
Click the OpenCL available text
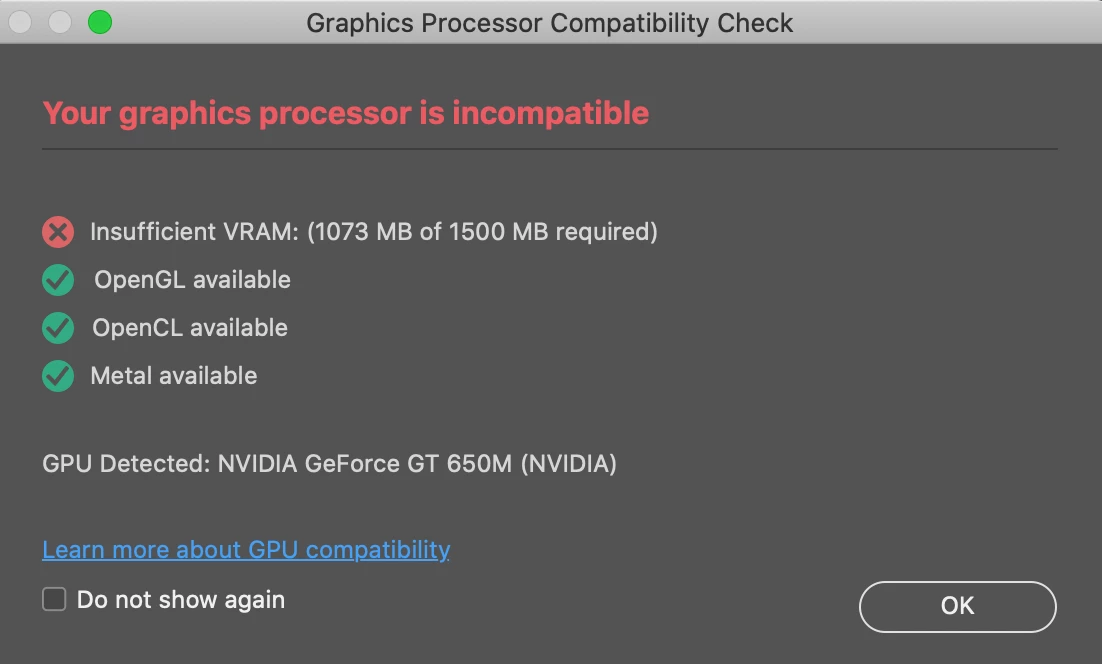[x=190, y=328]
